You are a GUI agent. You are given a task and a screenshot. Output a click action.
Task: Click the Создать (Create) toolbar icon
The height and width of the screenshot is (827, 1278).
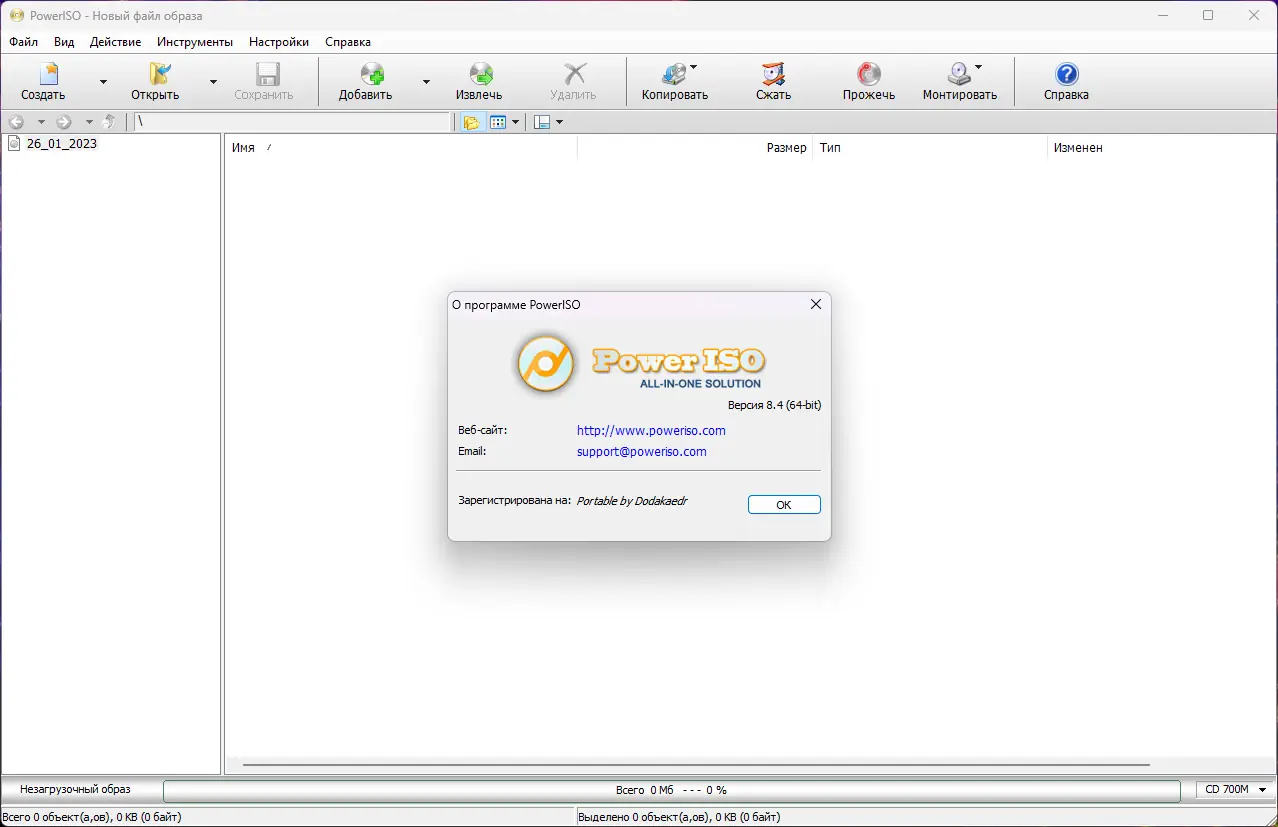pos(47,75)
